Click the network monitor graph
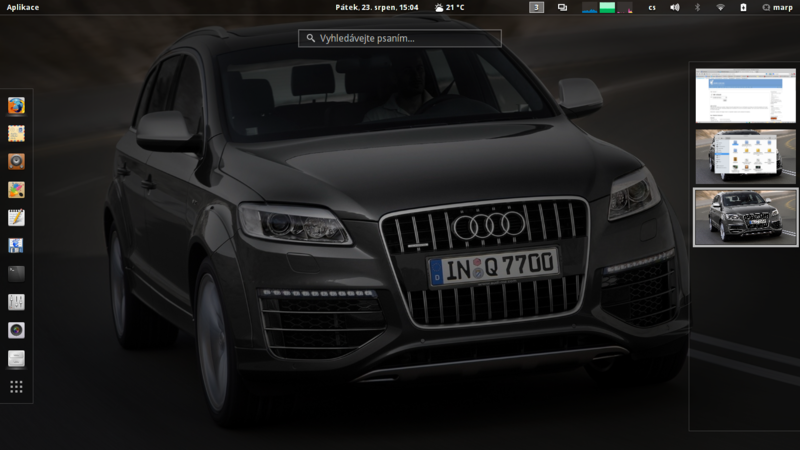This screenshot has width=800, height=450. coord(625,7)
